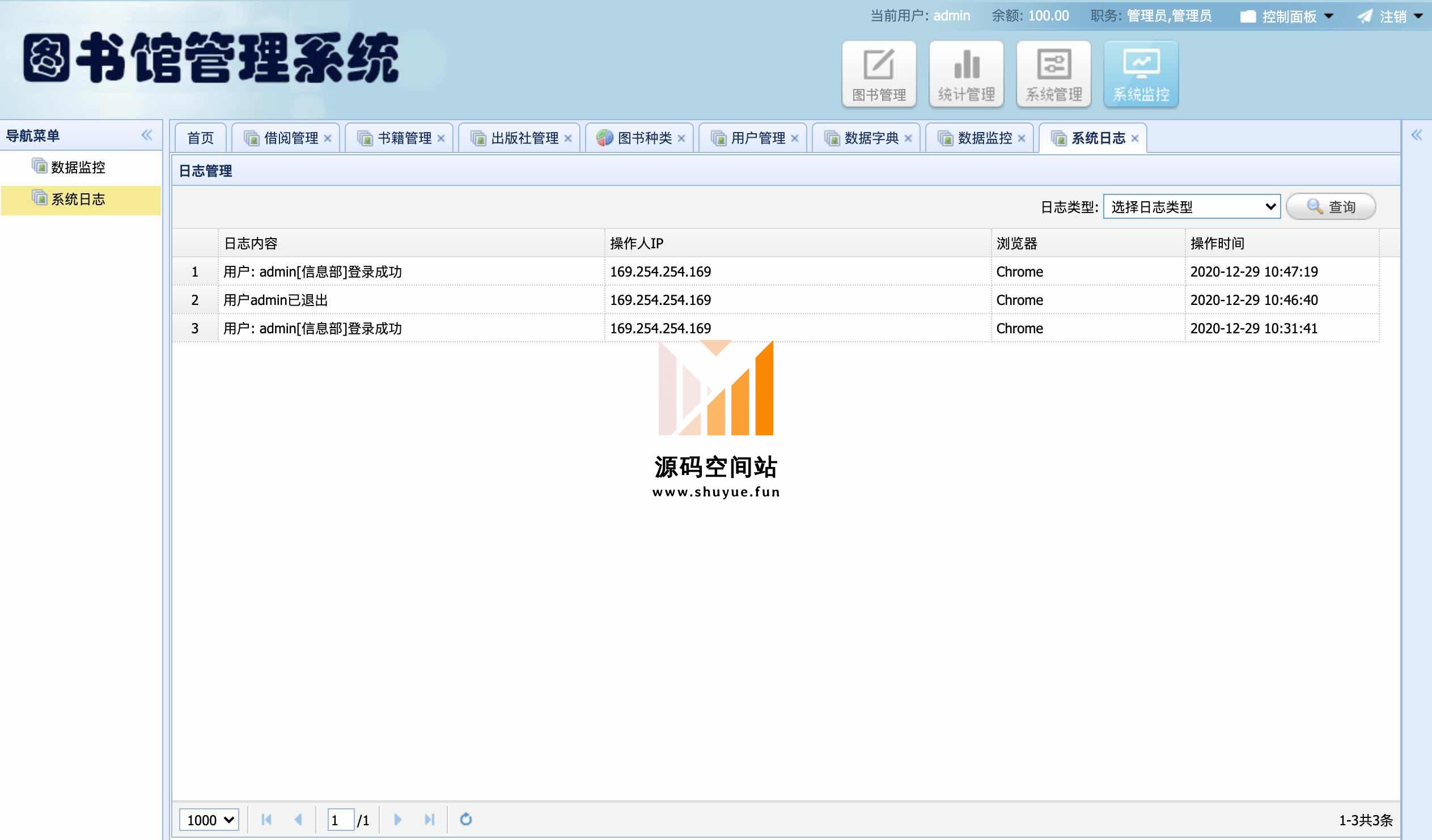Close the 图书种类 tab
This screenshot has height=840, width=1432.
(x=681, y=138)
